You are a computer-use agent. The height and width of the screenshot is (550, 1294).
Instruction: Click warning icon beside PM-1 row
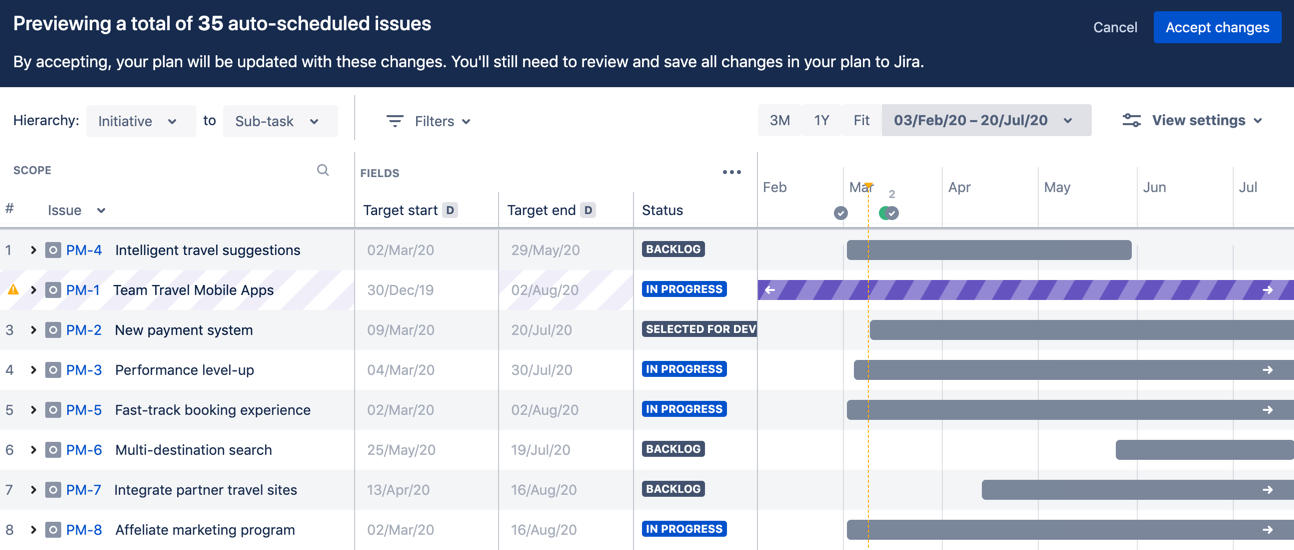pyautogui.click(x=13, y=290)
